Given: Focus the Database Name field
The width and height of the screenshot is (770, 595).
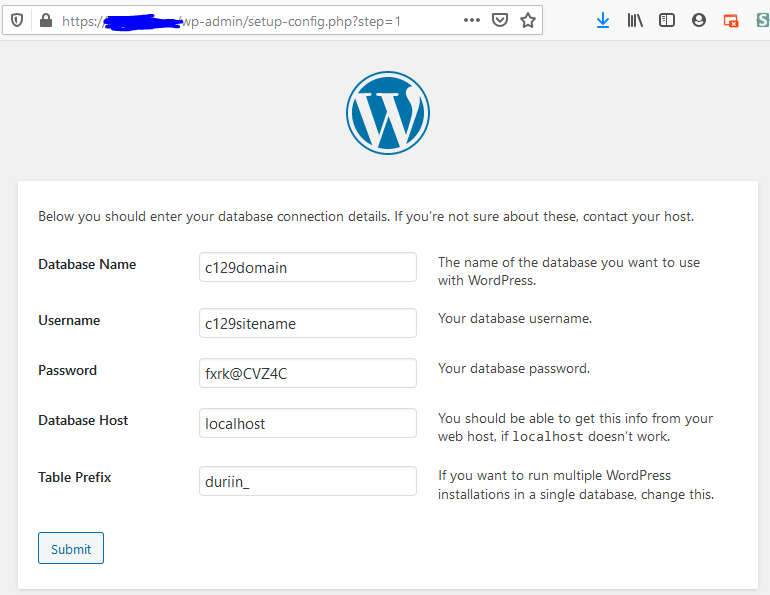Looking at the screenshot, I should 308,267.
